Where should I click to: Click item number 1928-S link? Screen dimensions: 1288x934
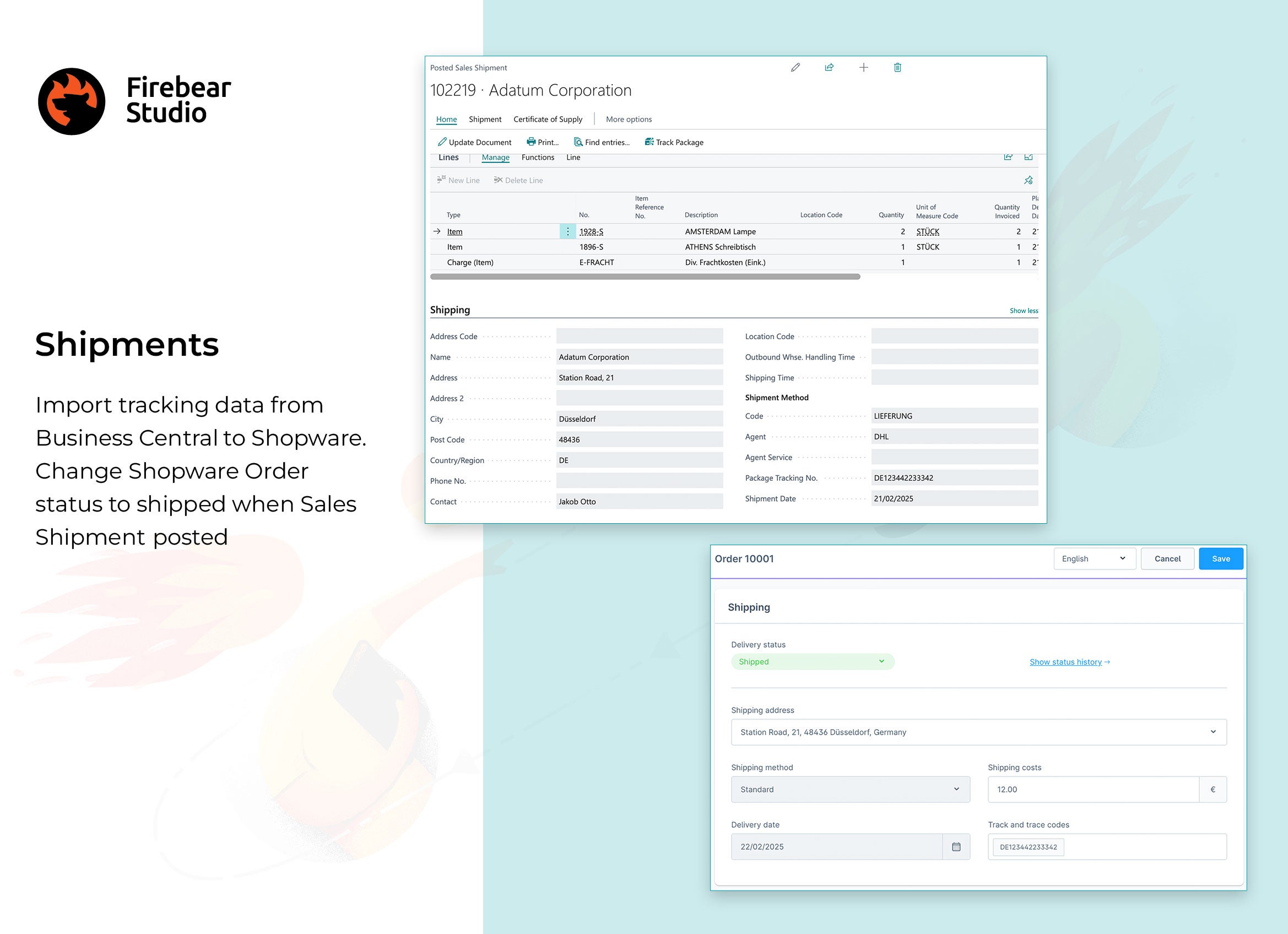(x=591, y=232)
